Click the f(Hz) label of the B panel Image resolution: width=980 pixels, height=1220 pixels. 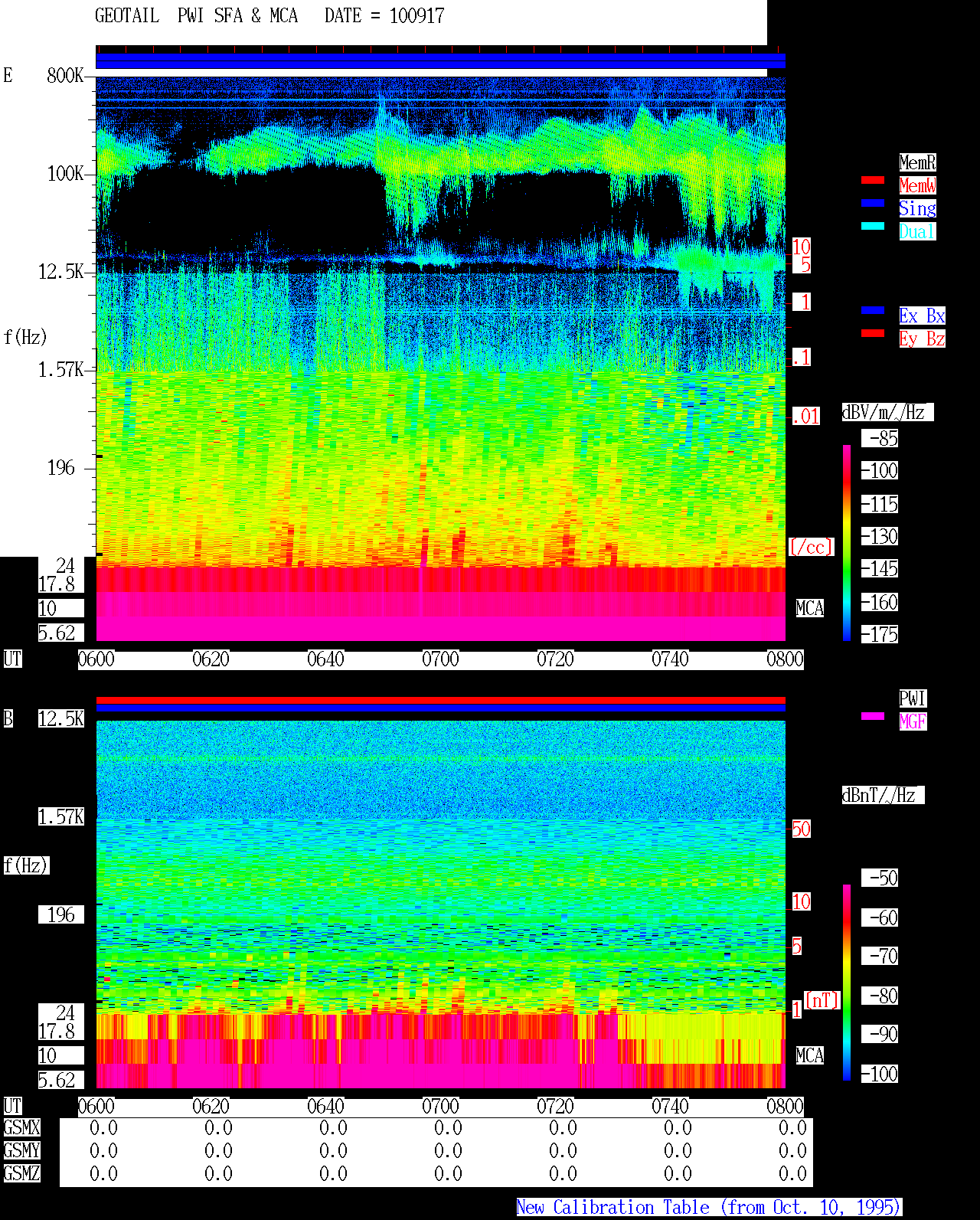pos(26,865)
